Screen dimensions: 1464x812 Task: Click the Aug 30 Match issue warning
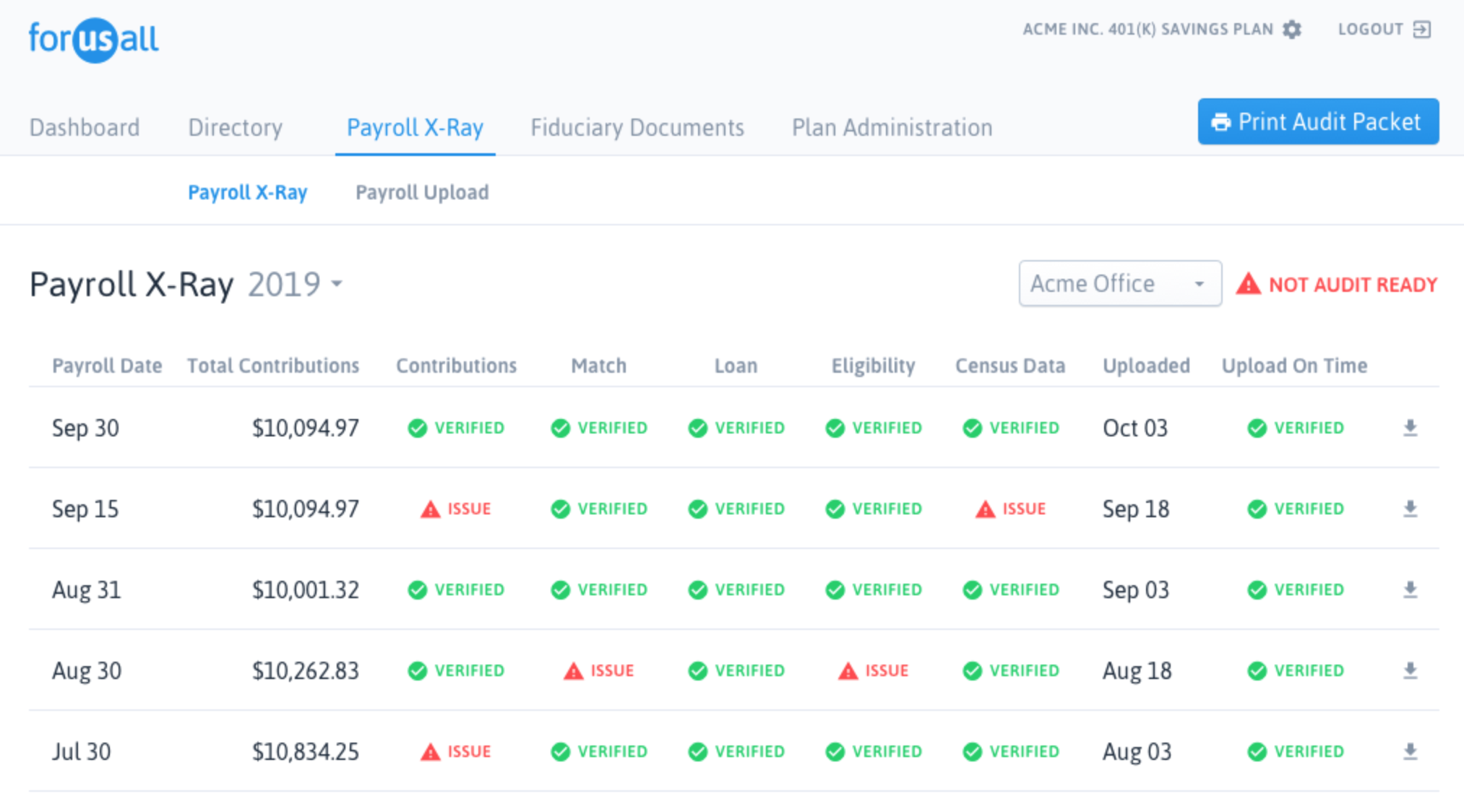[598, 671]
